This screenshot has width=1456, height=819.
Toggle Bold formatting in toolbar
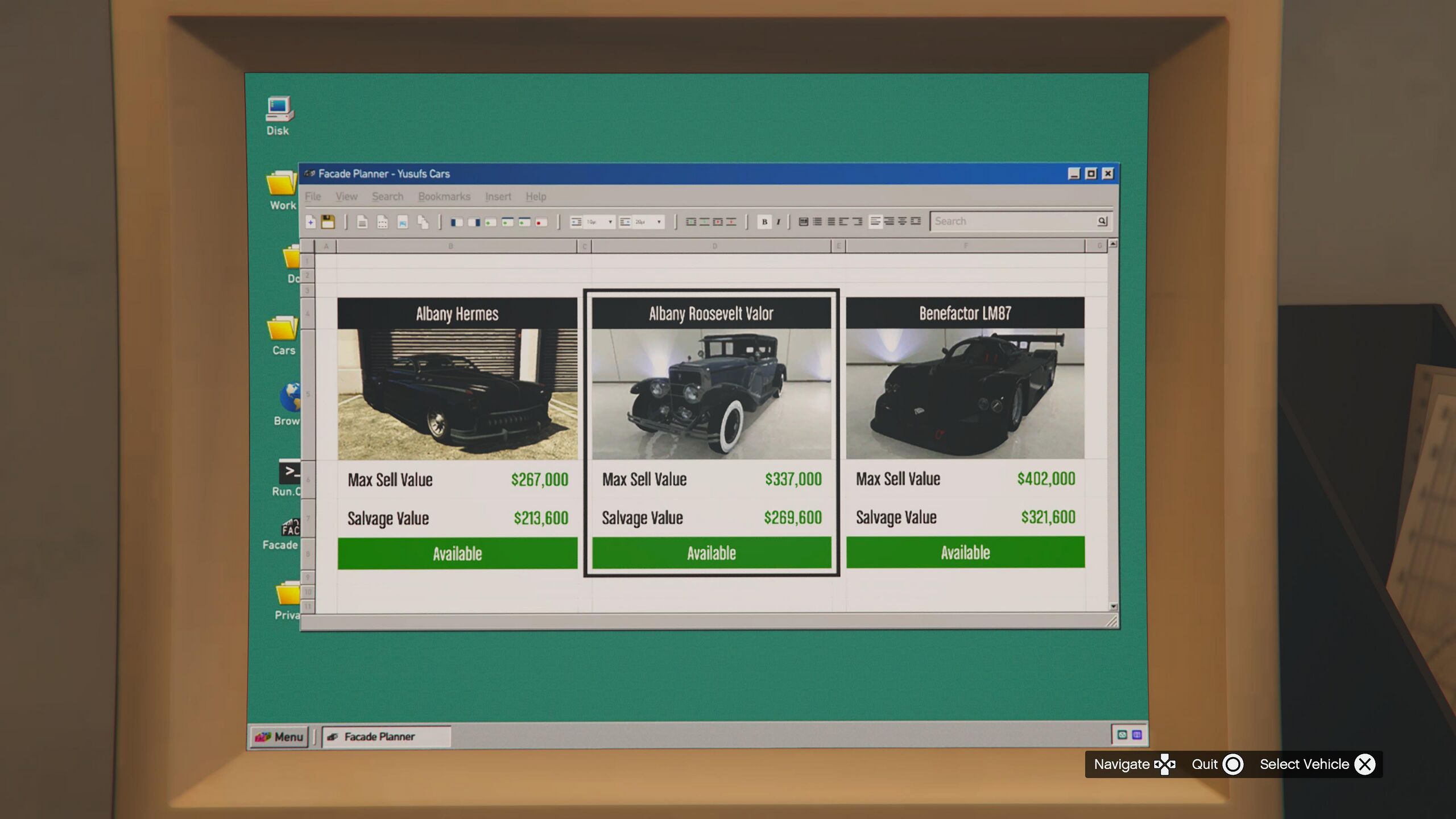(764, 222)
